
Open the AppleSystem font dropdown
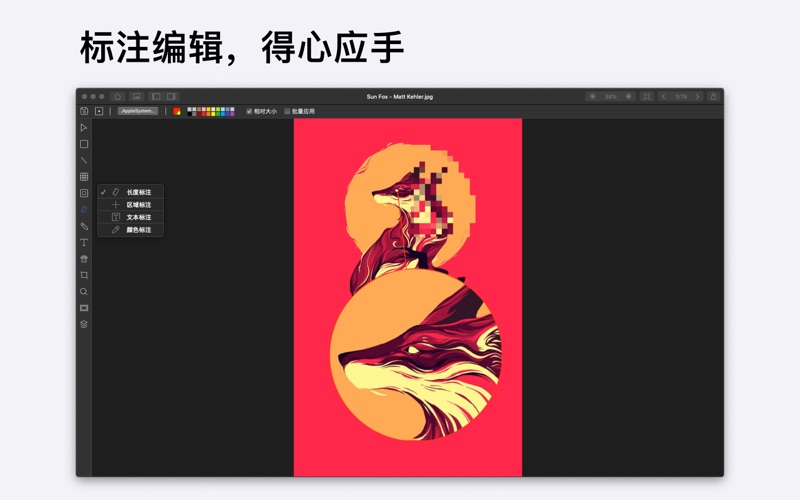[x=138, y=111]
